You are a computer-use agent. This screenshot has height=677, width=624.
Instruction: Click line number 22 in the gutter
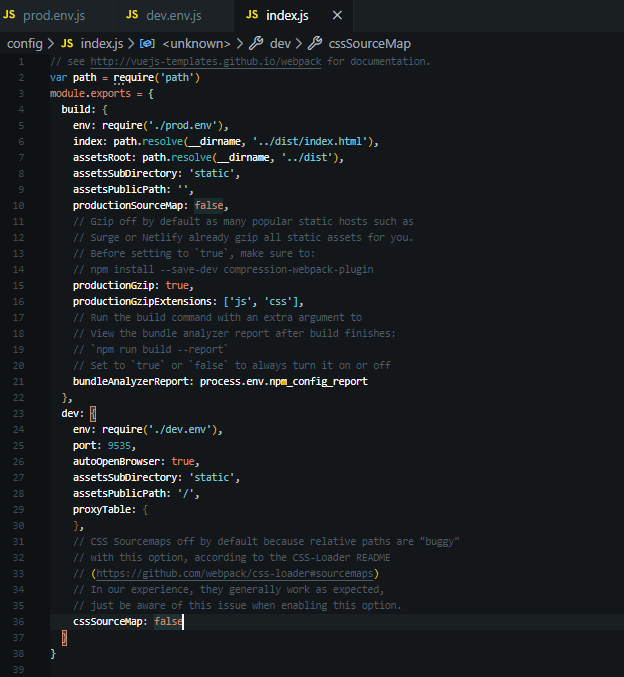[18, 397]
